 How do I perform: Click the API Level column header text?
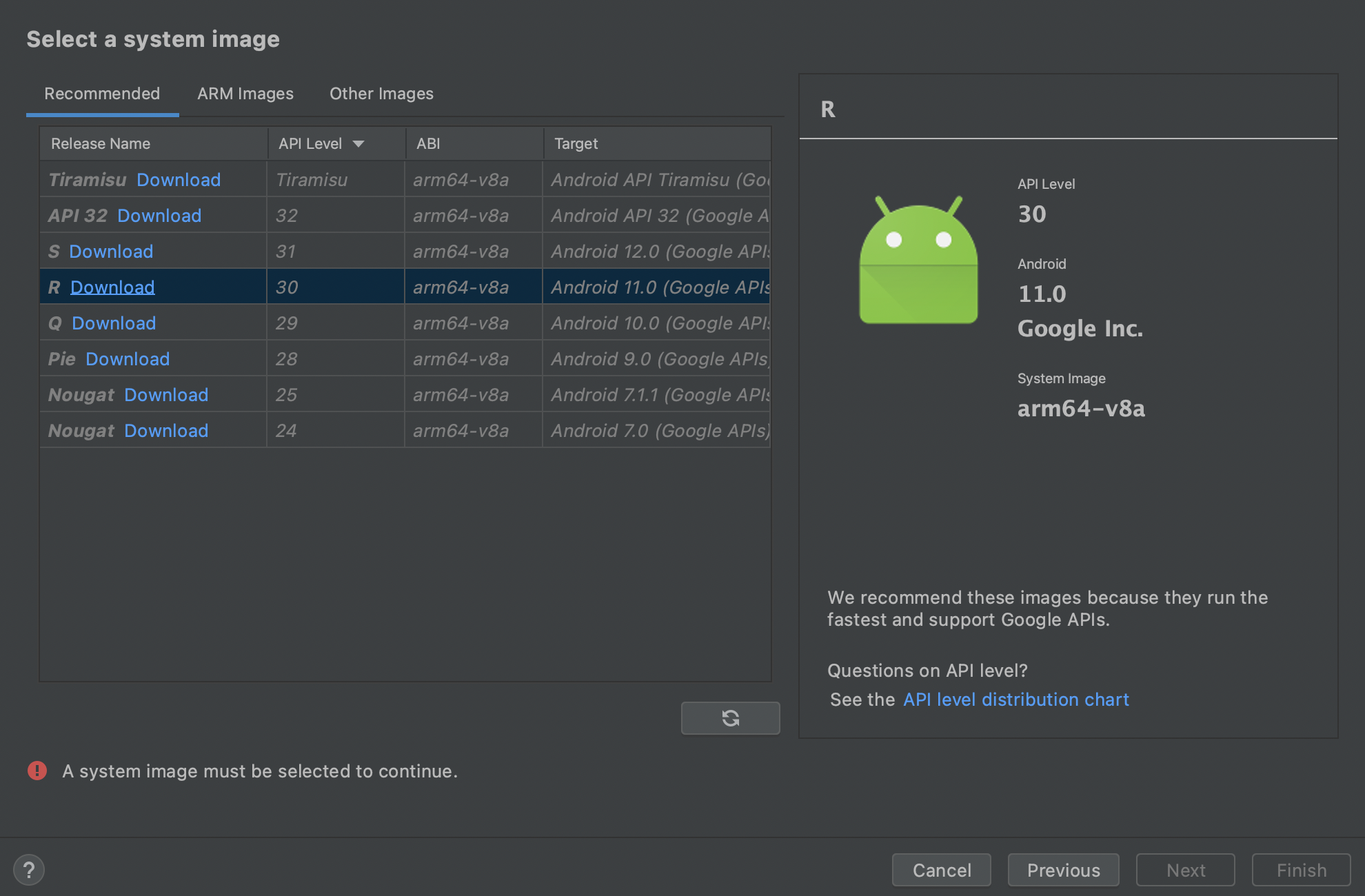(x=310, y=143)
